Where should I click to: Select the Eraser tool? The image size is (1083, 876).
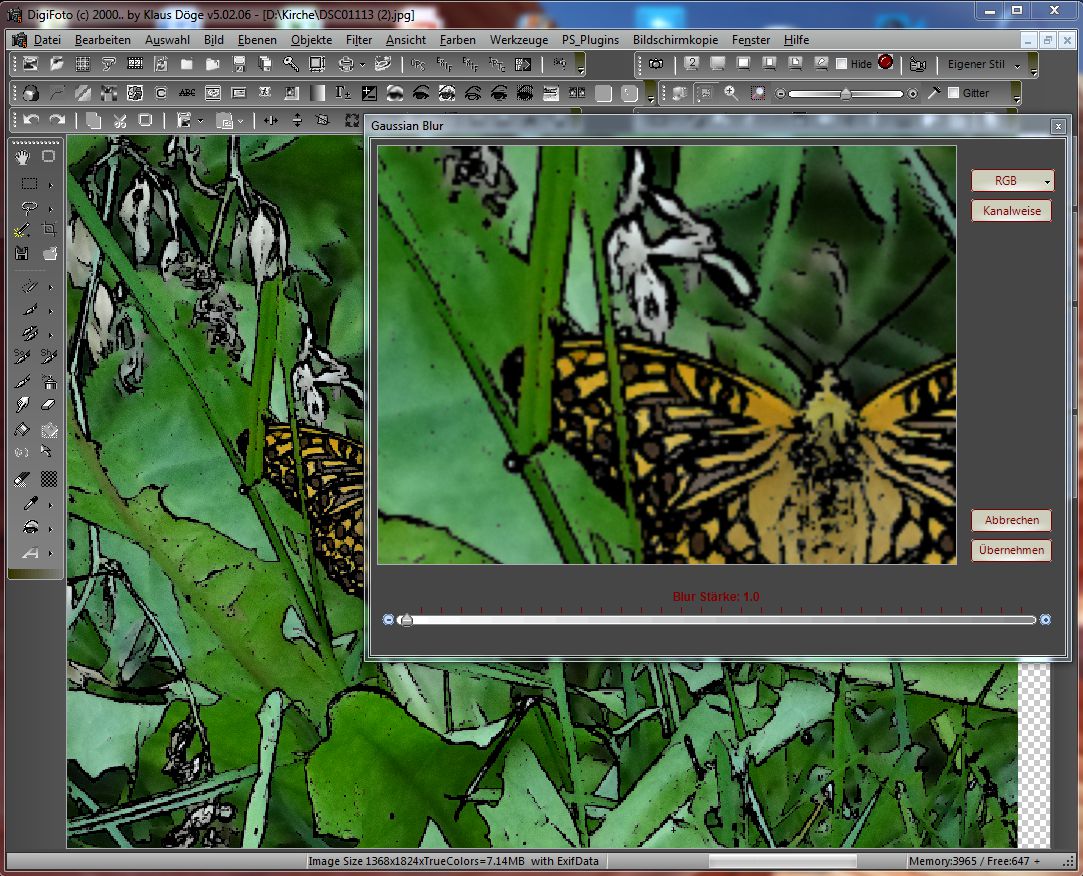click(x=48, y=405)
